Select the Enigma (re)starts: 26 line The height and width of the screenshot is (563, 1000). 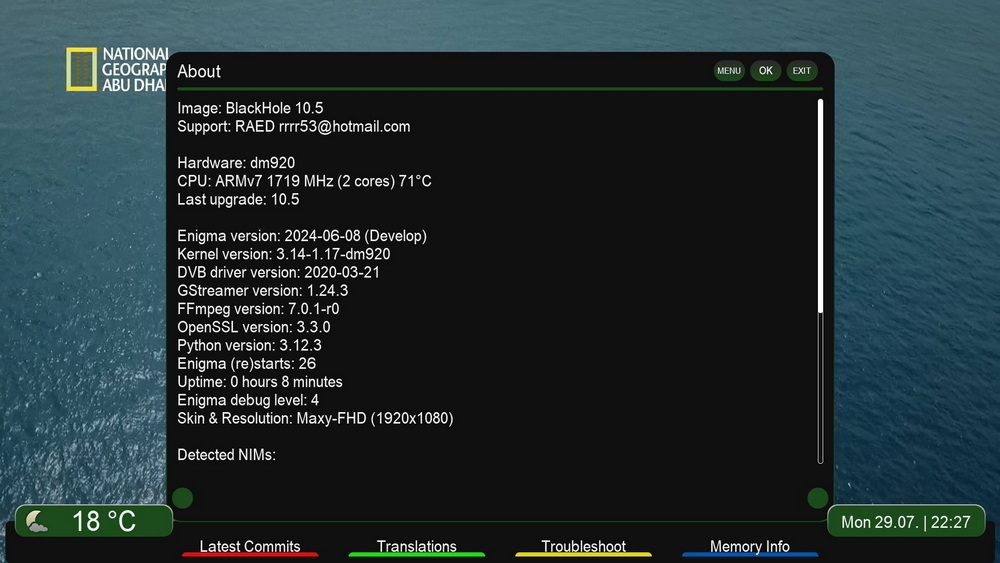(x=246, y=364)
